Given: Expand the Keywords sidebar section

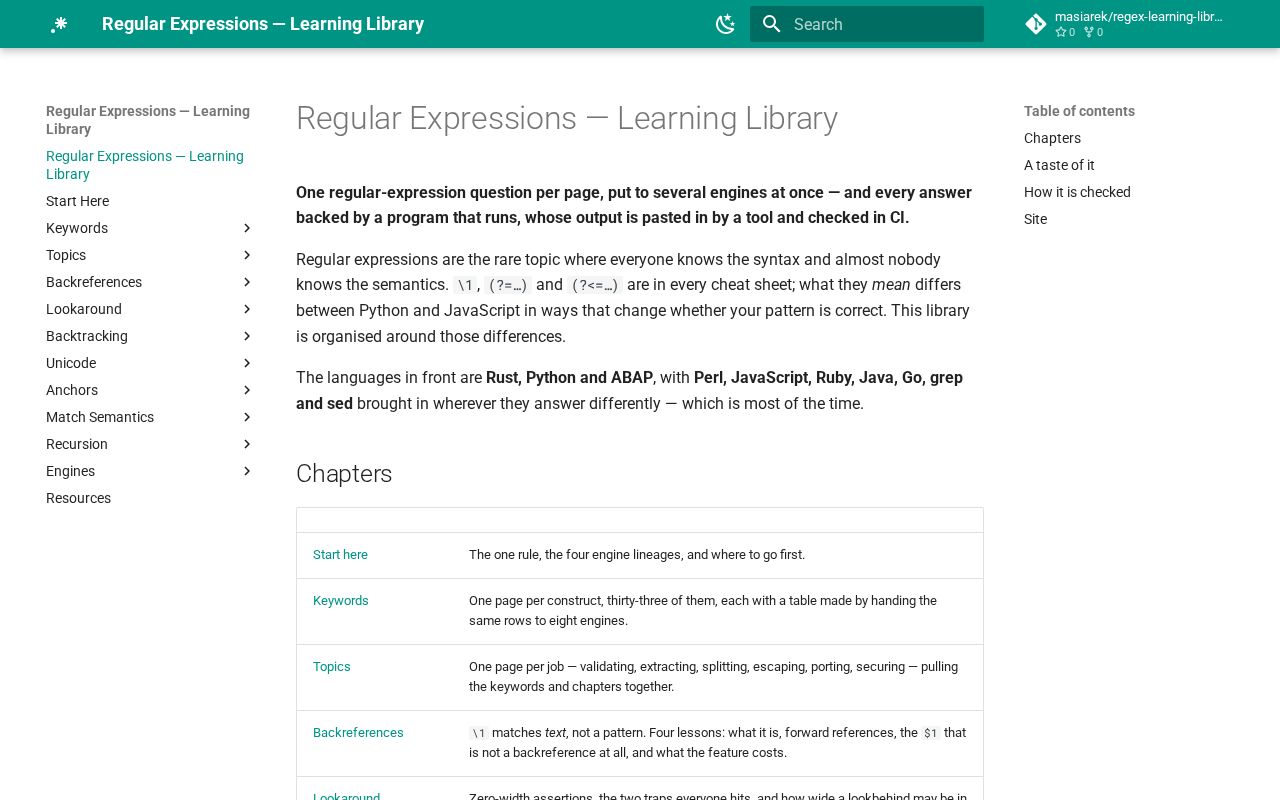Looking at the screenshot, I should tap(247, 228).
